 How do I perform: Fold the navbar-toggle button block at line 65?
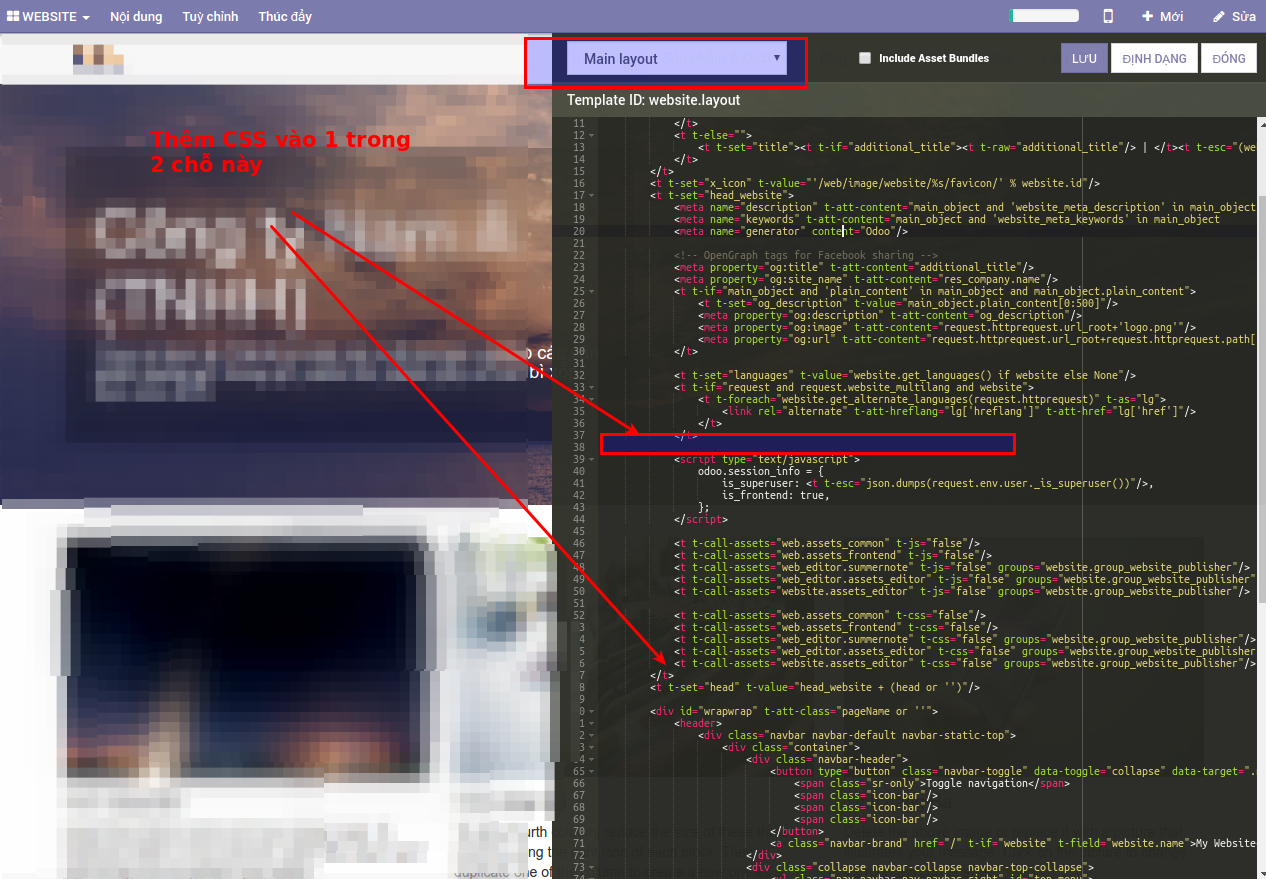[x=591, y=771]
